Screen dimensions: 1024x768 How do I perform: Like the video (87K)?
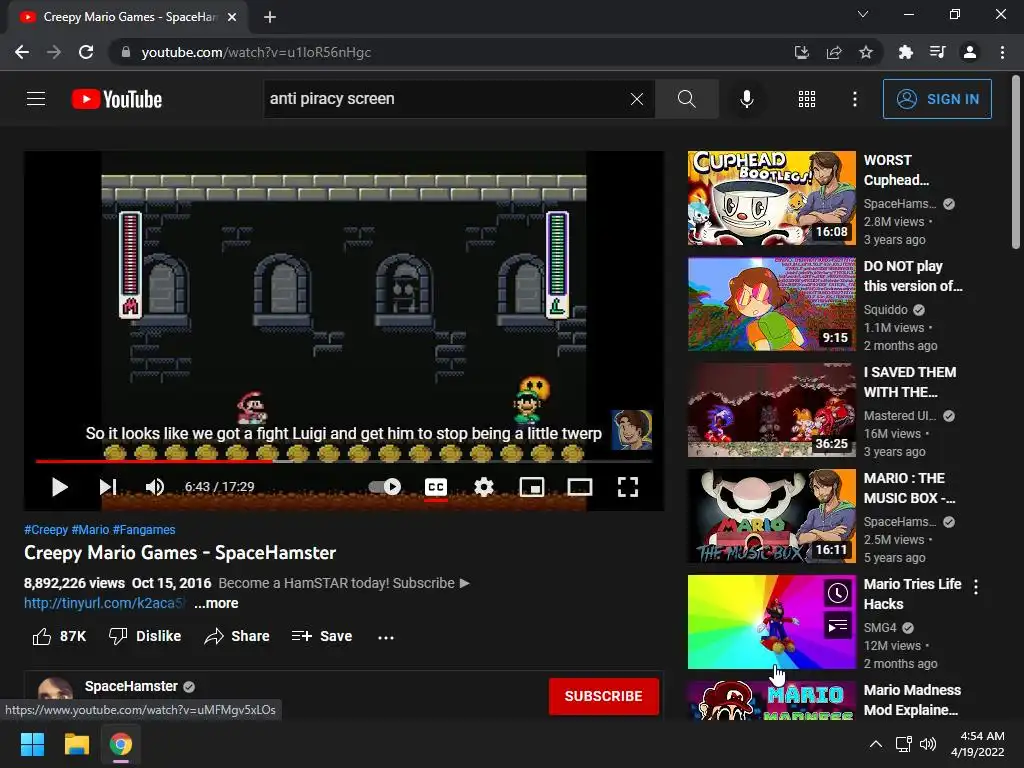point(59,636)
